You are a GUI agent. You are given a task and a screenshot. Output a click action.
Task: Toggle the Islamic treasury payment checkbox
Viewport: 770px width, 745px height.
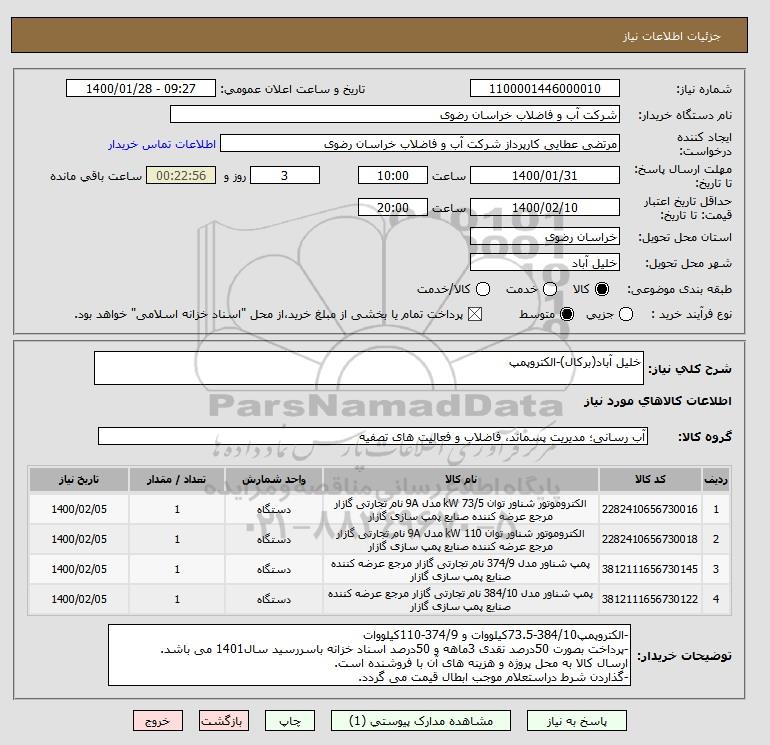[475, 314]
